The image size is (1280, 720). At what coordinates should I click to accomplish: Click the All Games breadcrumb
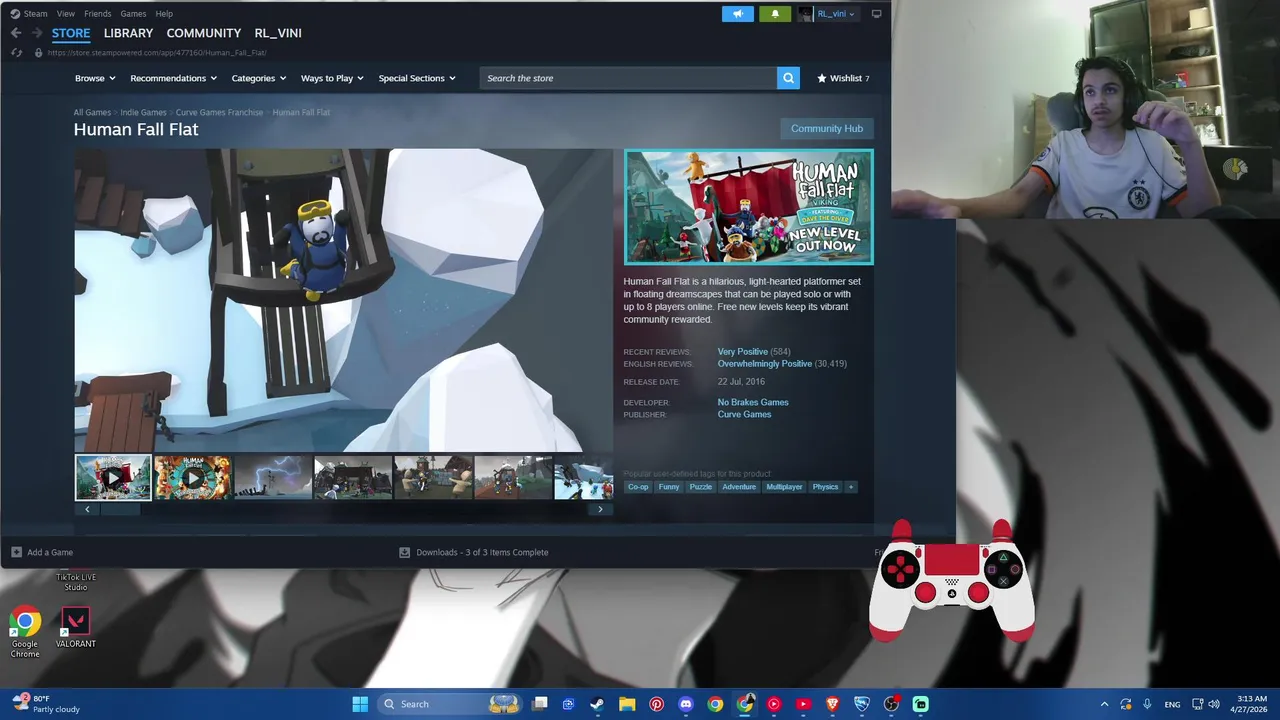(x=92, y=112)
